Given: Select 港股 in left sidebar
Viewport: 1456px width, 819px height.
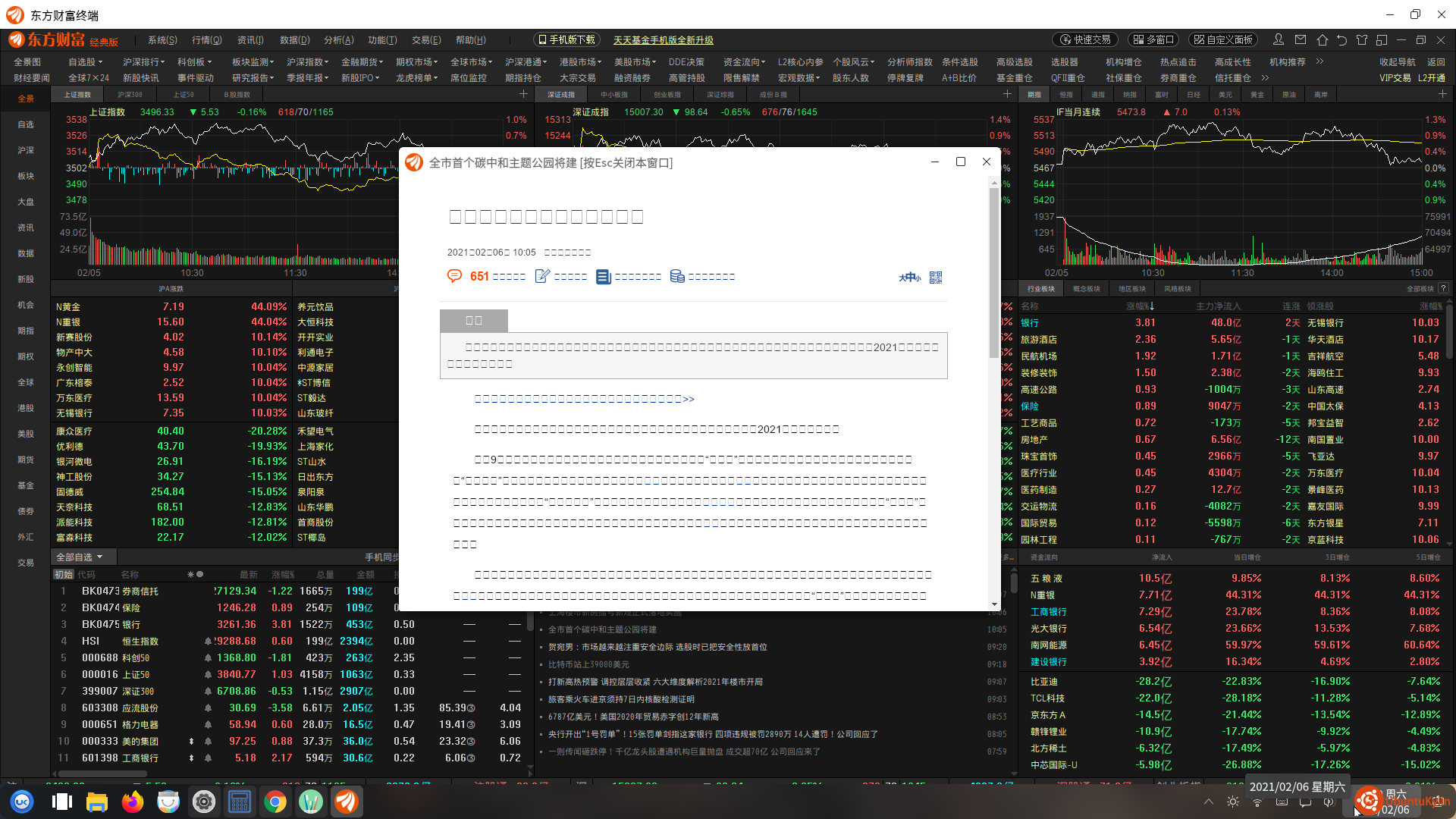Looking at the screenshot, I should [x=26, y=408].
